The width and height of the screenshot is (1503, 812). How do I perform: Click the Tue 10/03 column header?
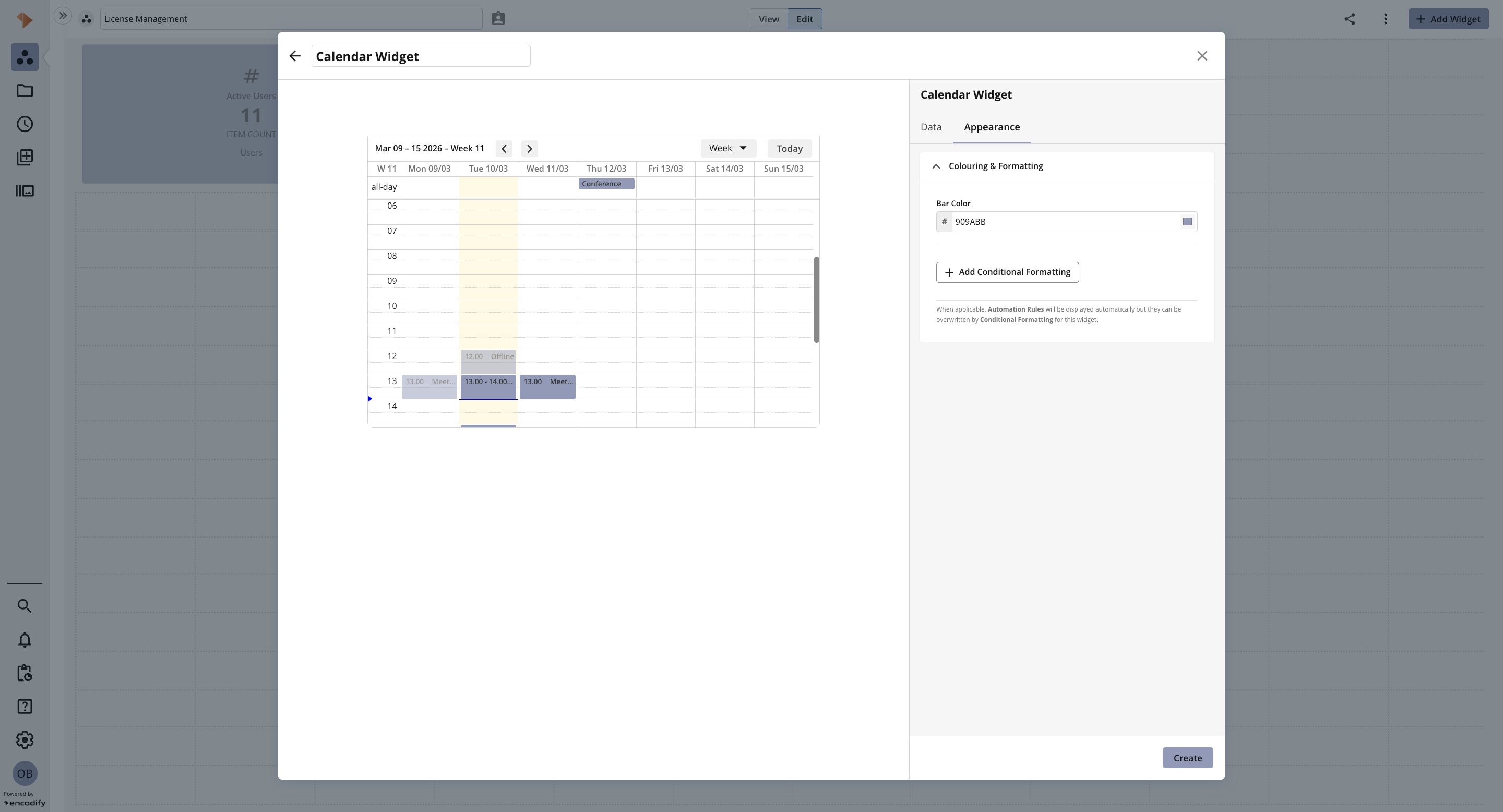click(x=488, y=169)
